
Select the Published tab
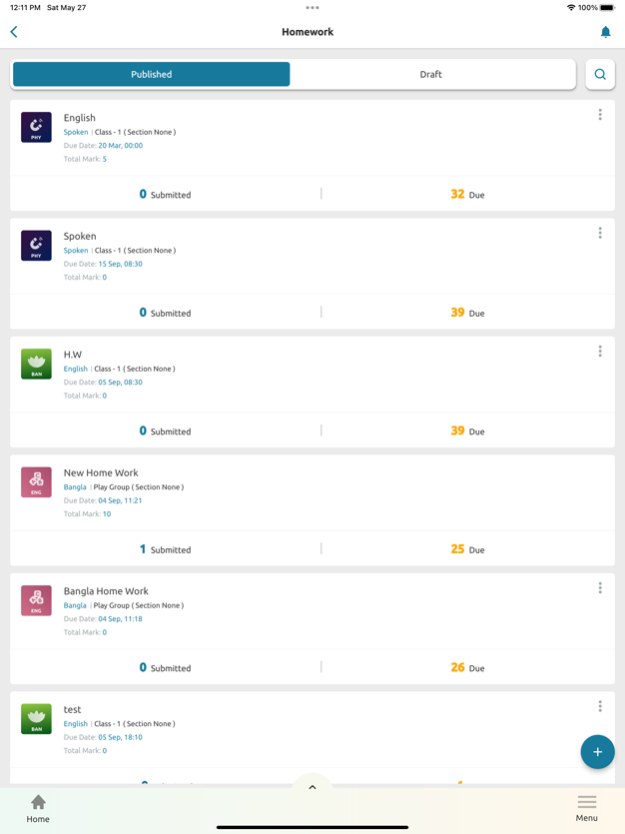152,74
